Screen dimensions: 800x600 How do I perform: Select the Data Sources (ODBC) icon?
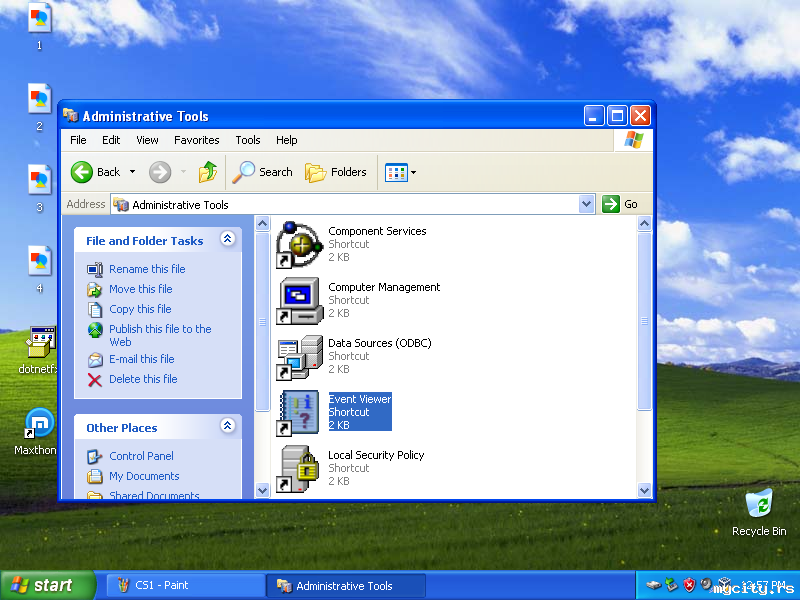click(x=298, y=357)
